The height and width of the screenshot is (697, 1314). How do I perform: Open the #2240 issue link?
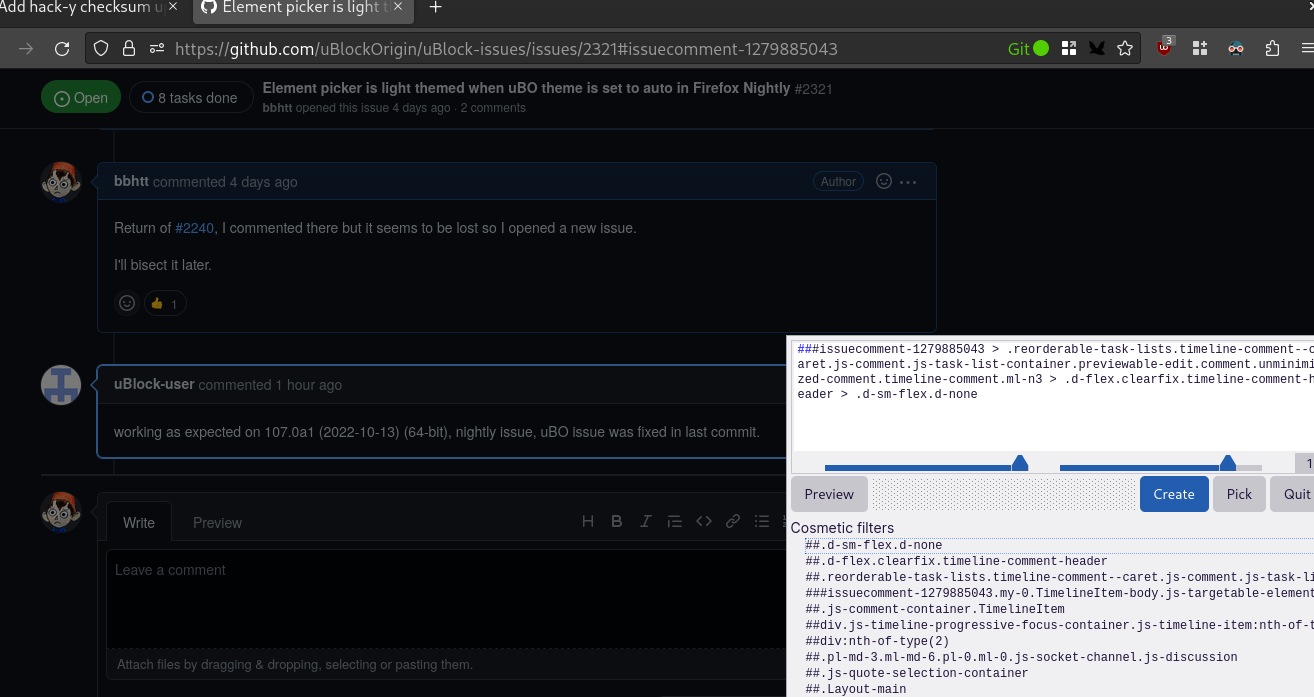point(194,227)
